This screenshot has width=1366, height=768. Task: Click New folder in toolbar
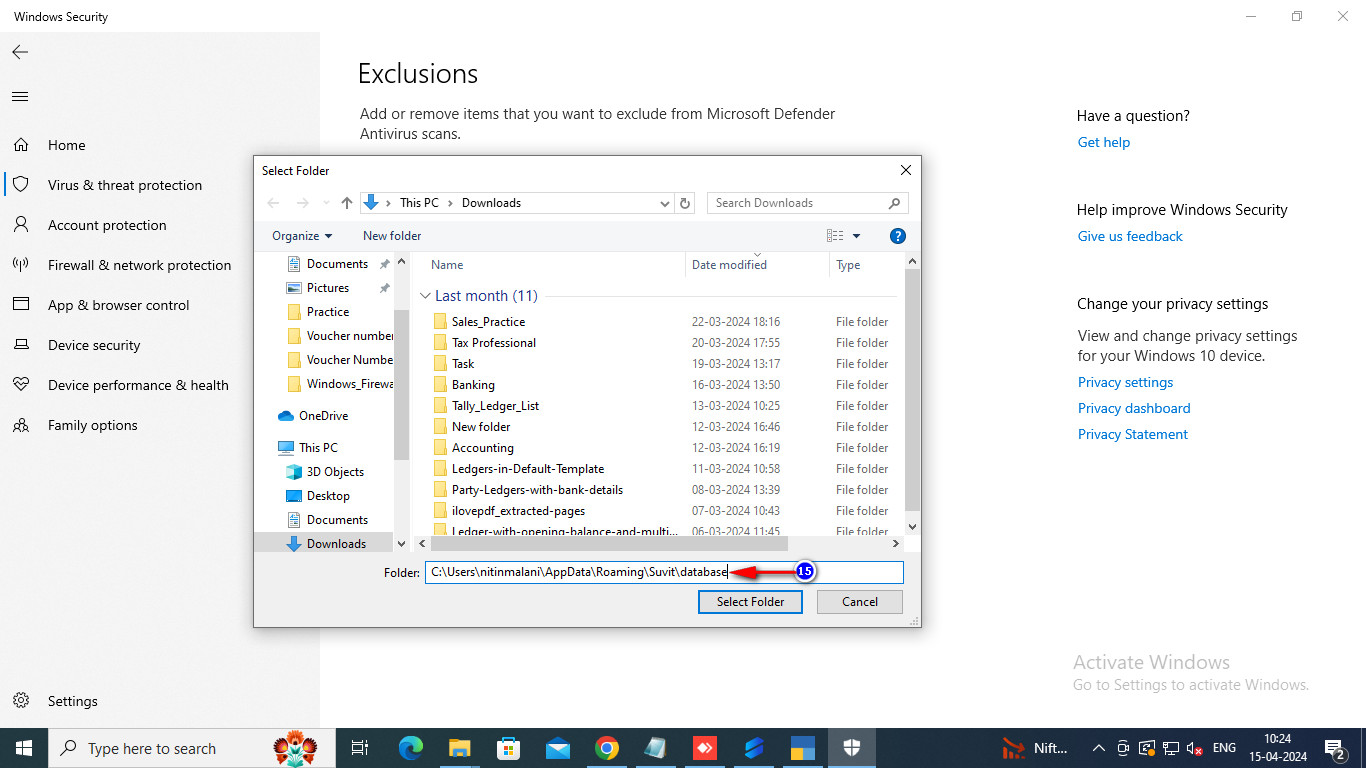[x=392, y=236]
